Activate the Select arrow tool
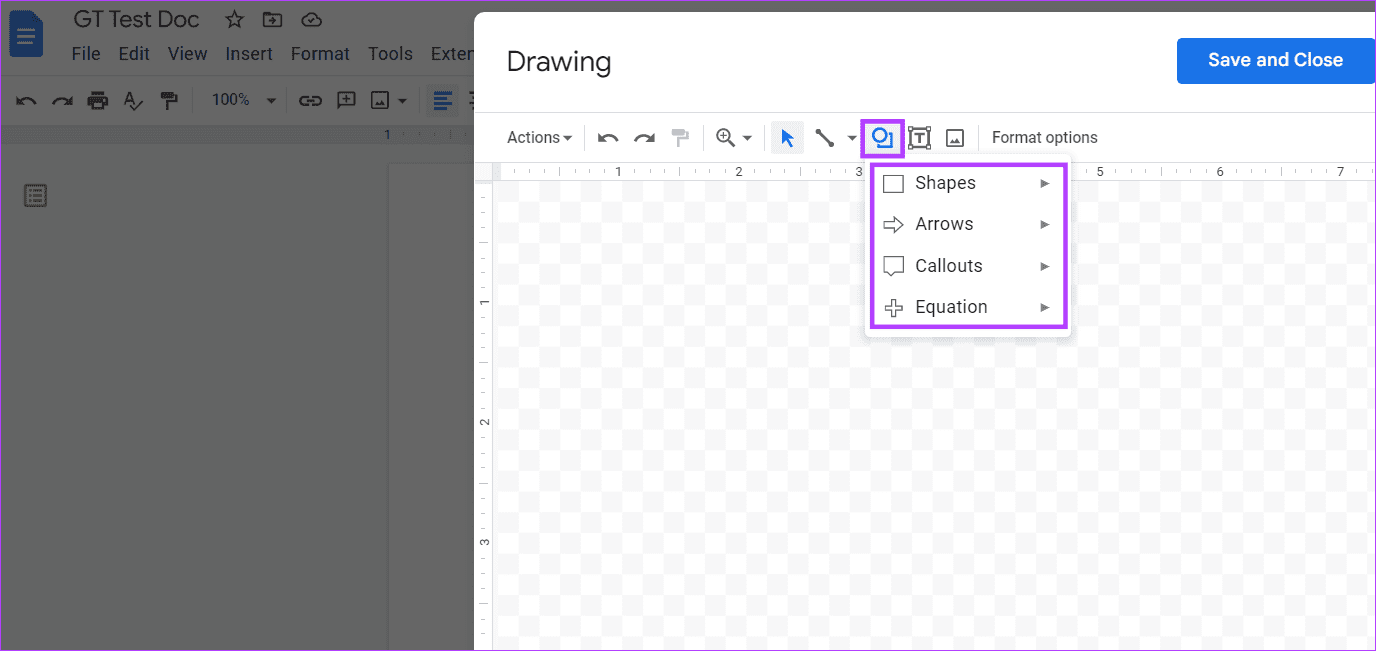The height and width of the screenshot is (651, 1376). [786, 137]
